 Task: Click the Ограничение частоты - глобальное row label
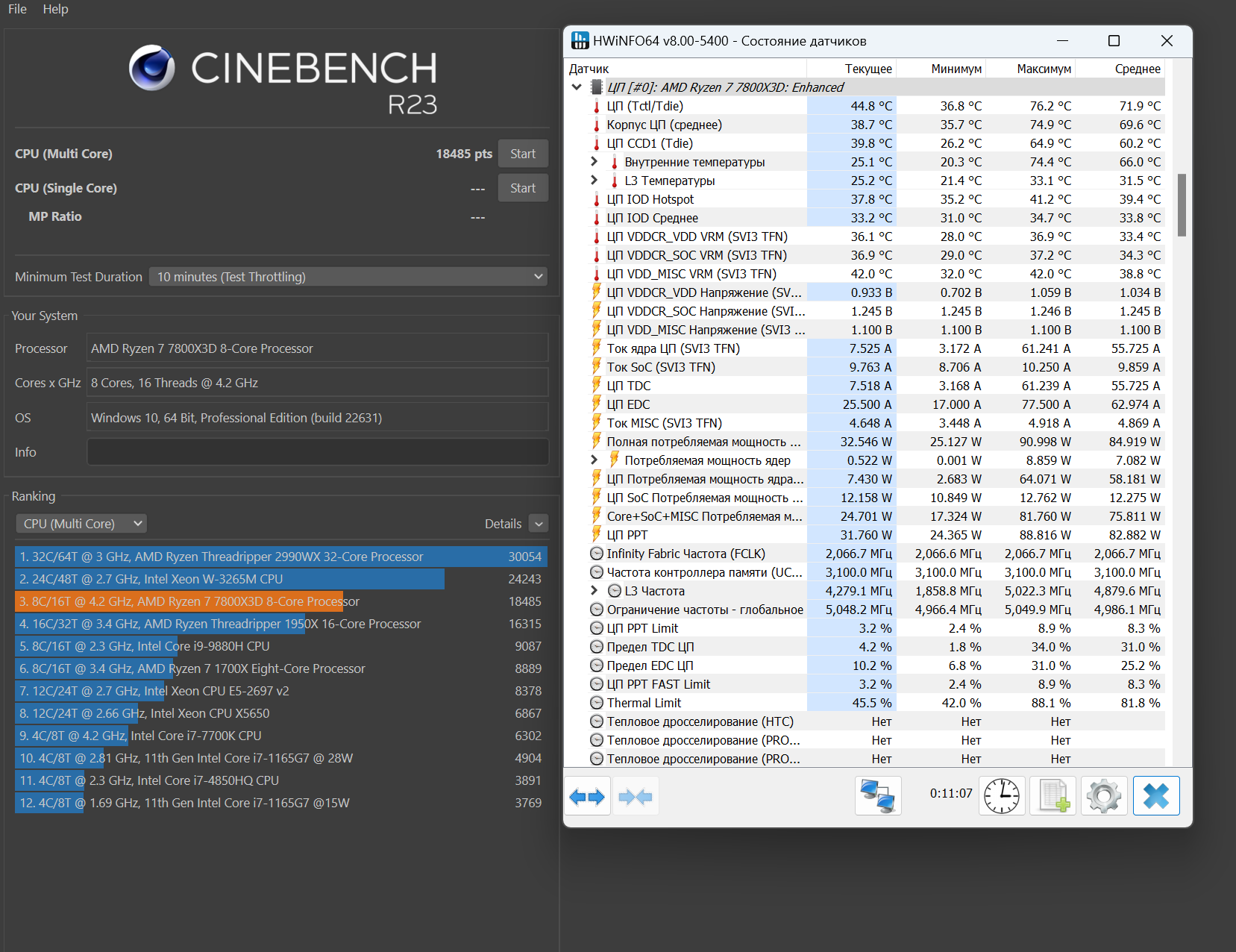pos(705,610)
